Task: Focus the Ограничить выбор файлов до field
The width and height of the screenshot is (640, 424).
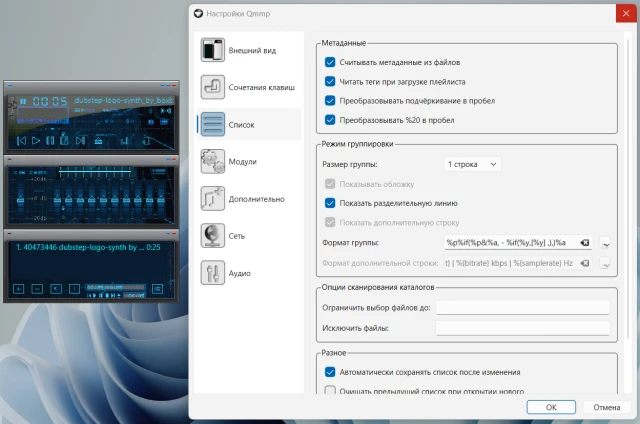Action: (523, 308)
